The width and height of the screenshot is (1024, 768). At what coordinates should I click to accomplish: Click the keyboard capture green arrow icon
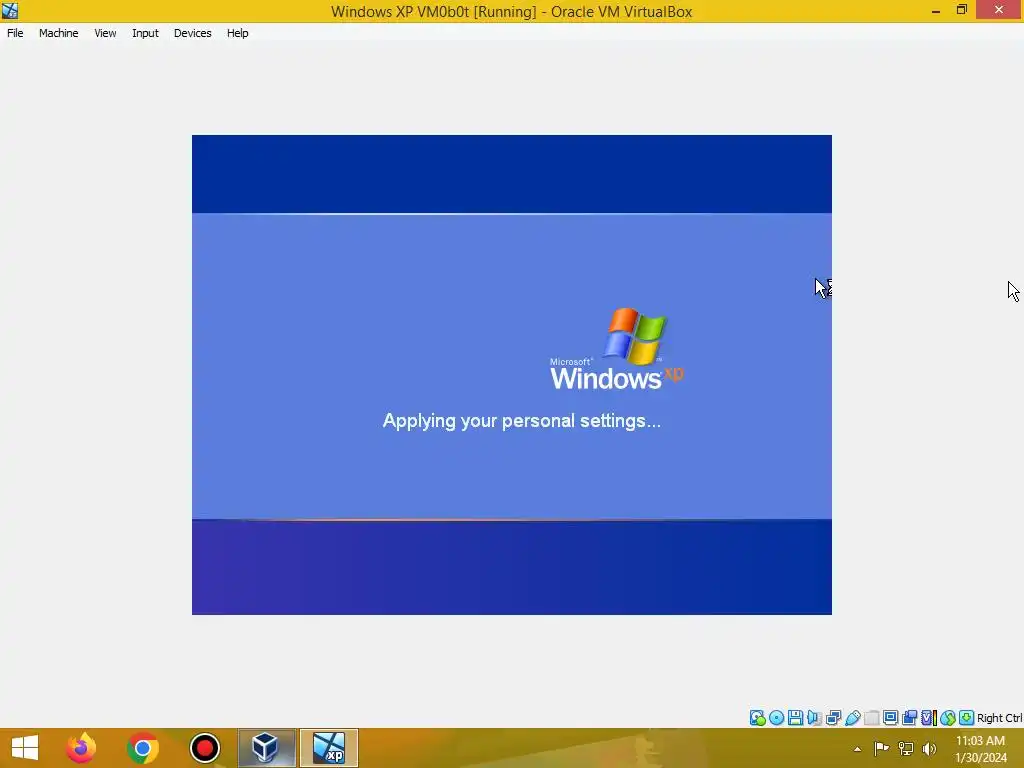[967, 718]
